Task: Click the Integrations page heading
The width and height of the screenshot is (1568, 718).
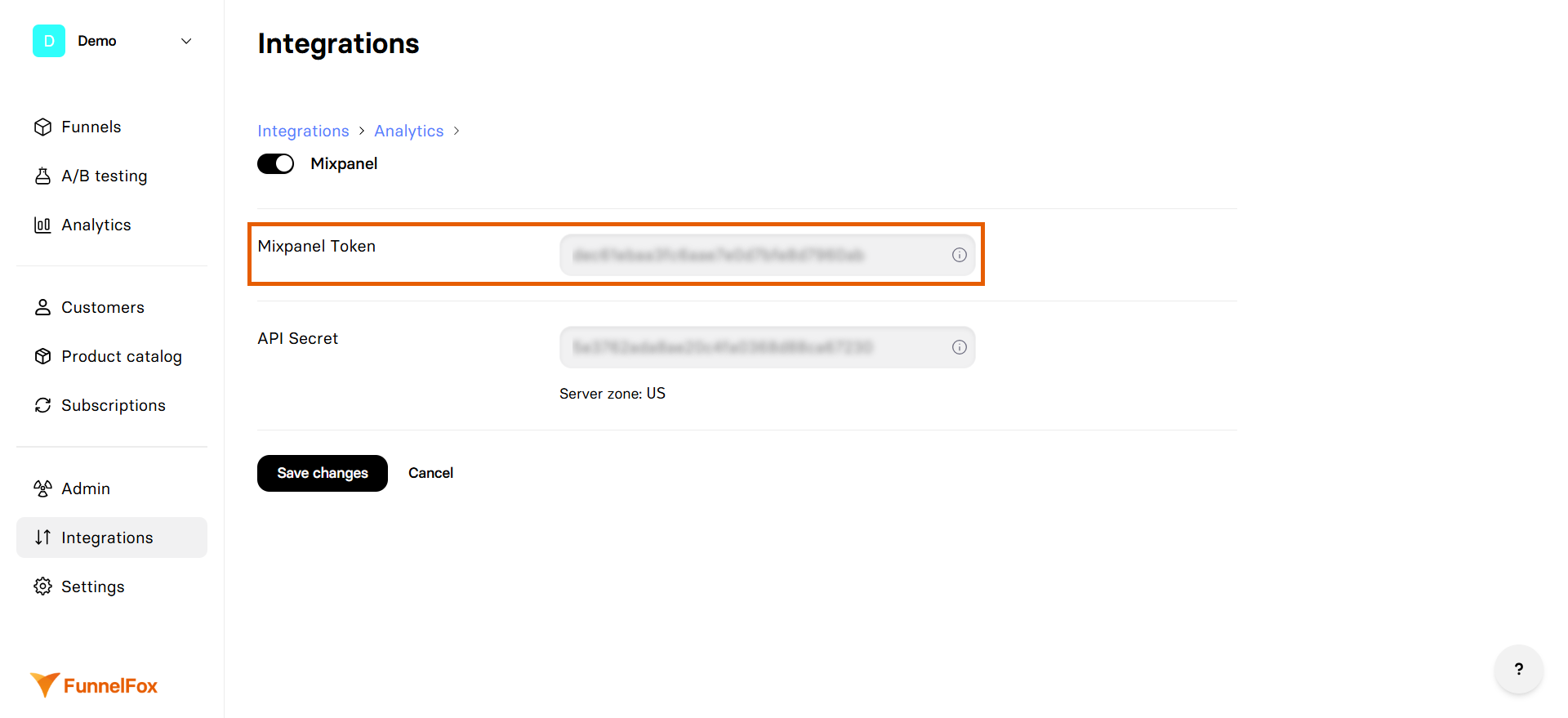Action: tap(338, 43)
